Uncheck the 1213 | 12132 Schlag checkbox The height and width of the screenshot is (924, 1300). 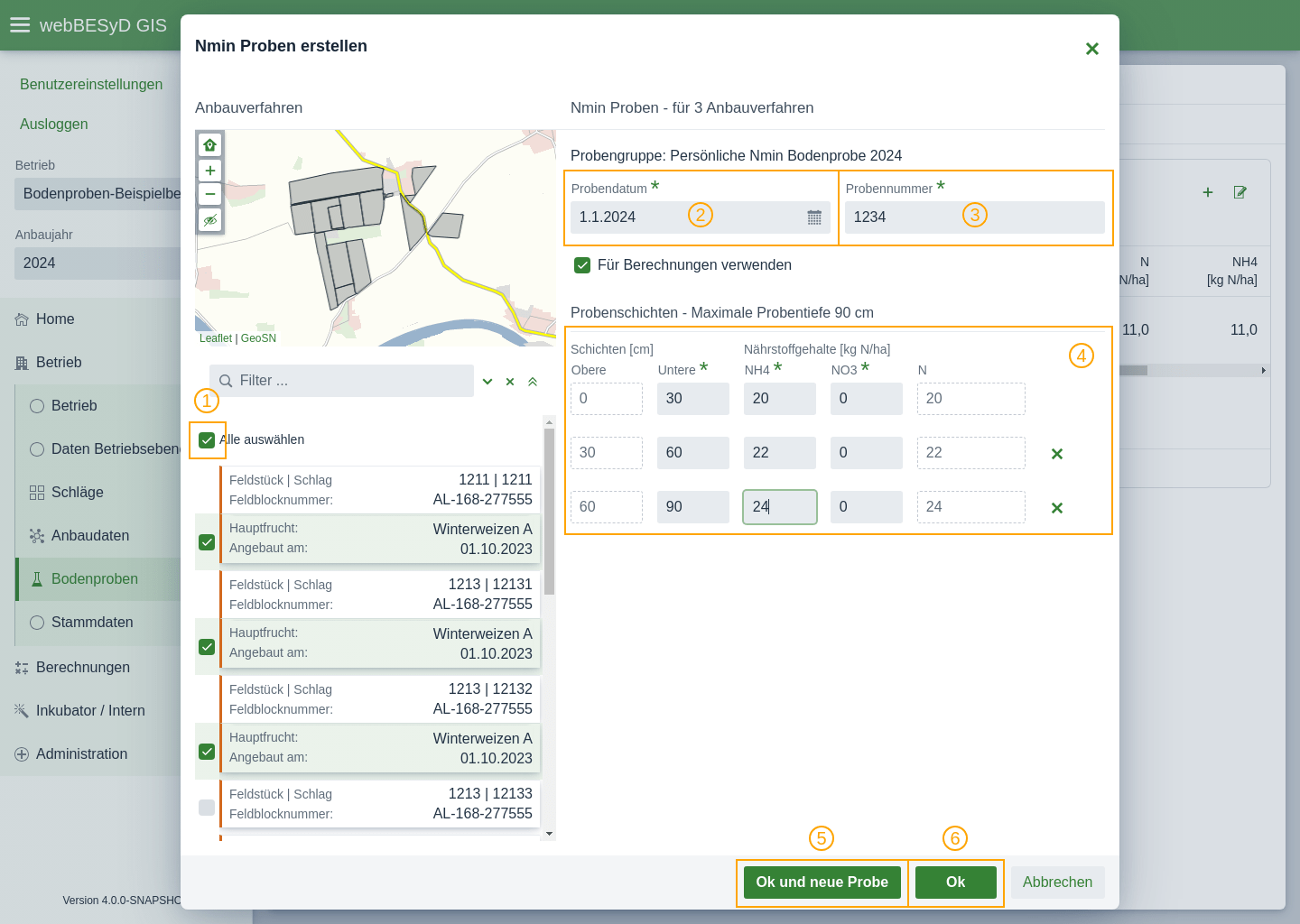(x=207, y=752)
